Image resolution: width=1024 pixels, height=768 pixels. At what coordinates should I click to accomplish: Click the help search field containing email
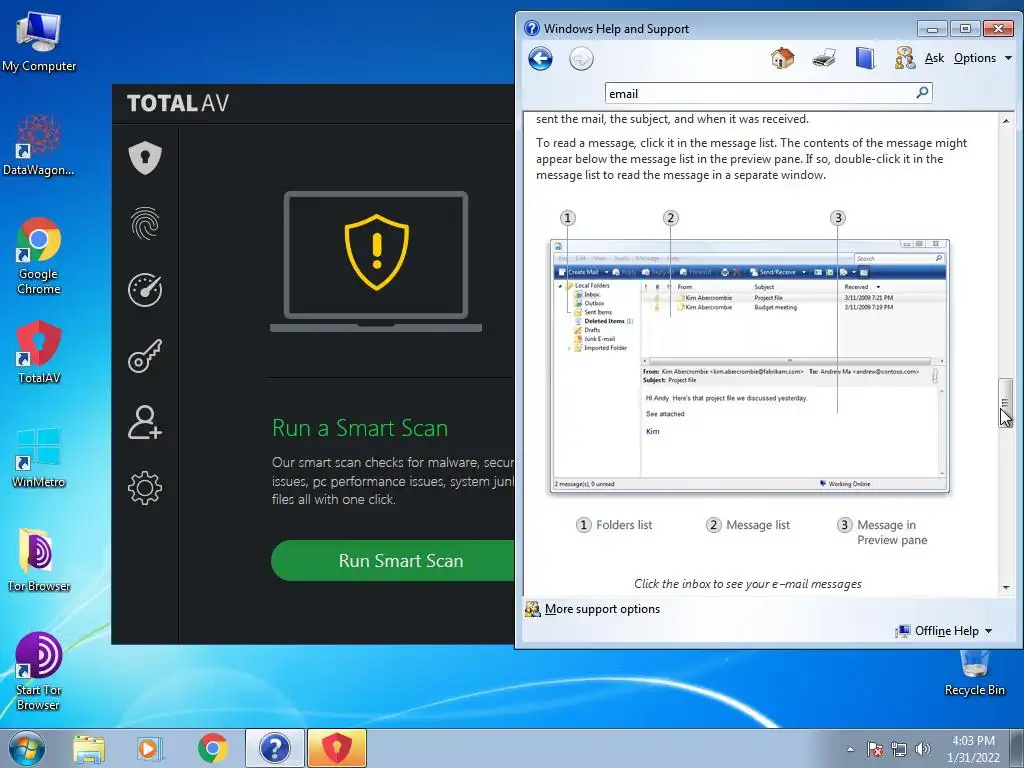[759, 93]
